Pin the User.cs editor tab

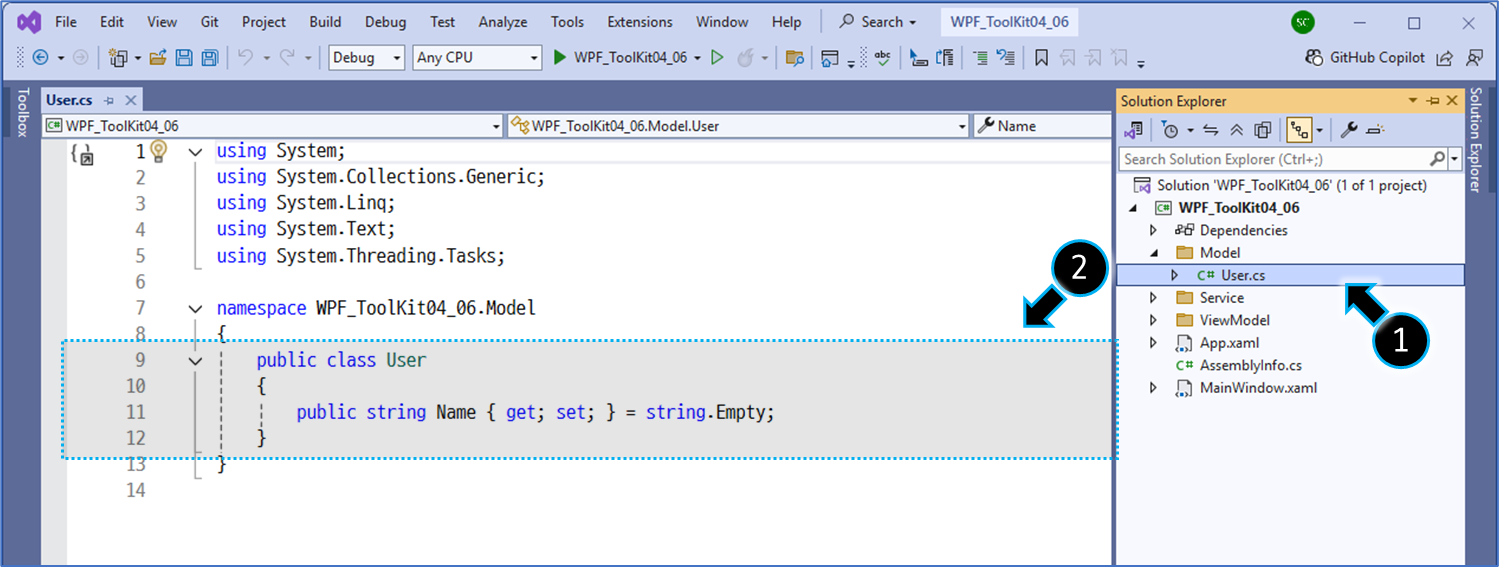109,100
